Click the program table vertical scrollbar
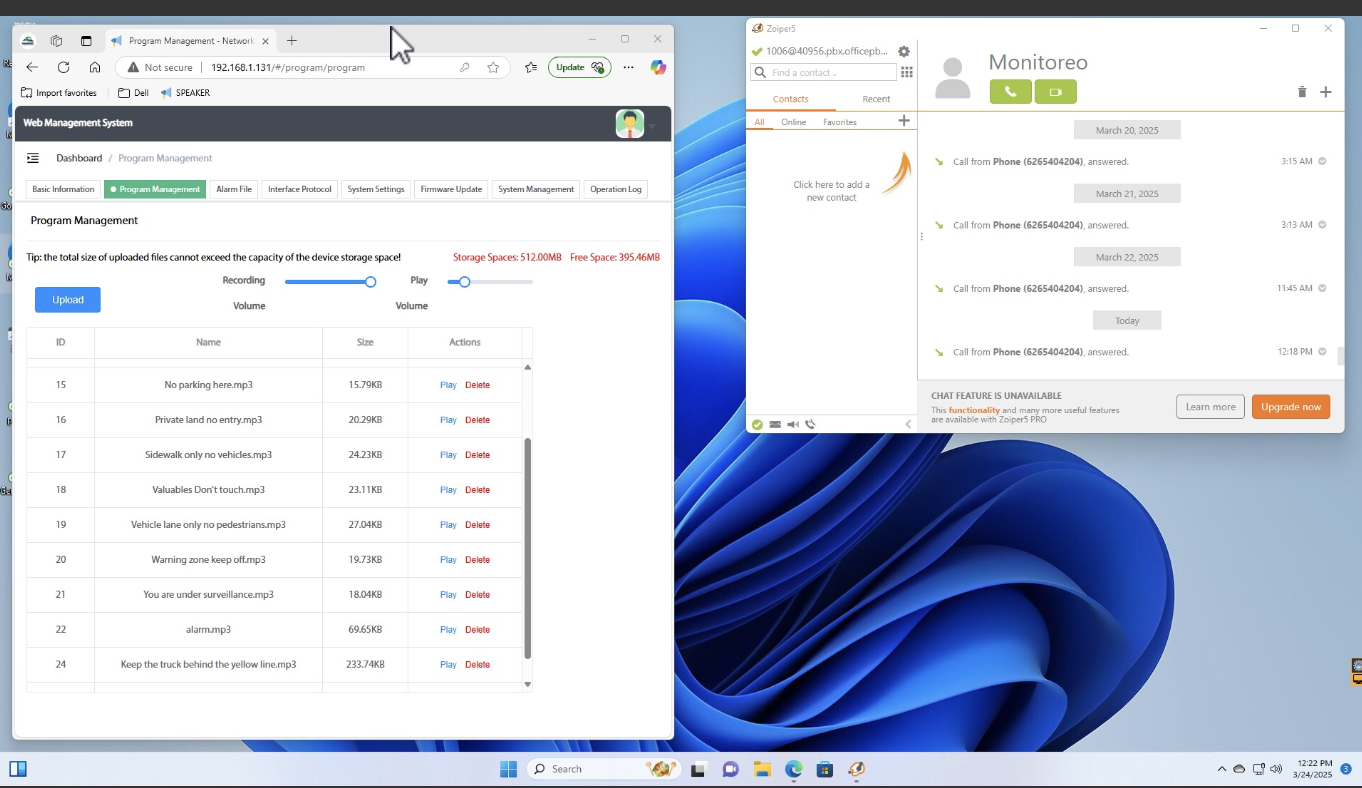This screenshot has width=1362, height=788. coord(528,548)
